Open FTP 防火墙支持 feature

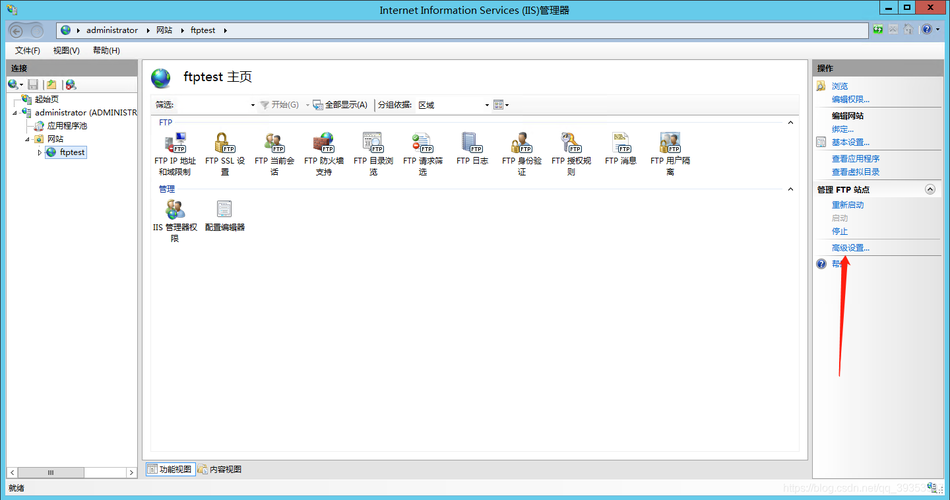click(324, 154)
